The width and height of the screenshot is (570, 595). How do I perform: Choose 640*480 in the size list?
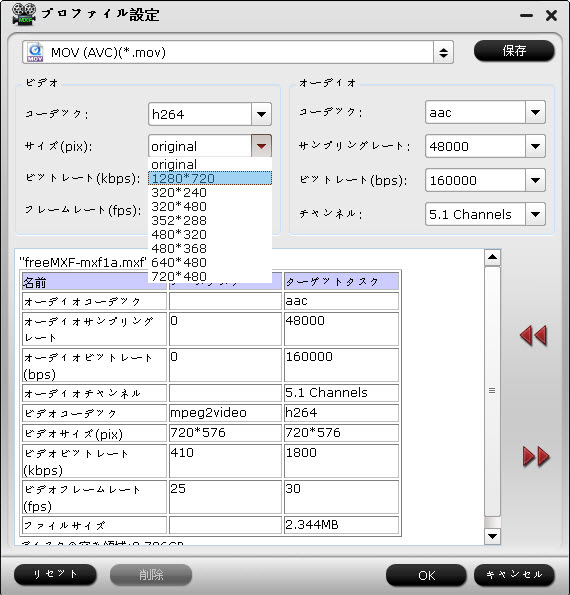(x=210, y=263)
